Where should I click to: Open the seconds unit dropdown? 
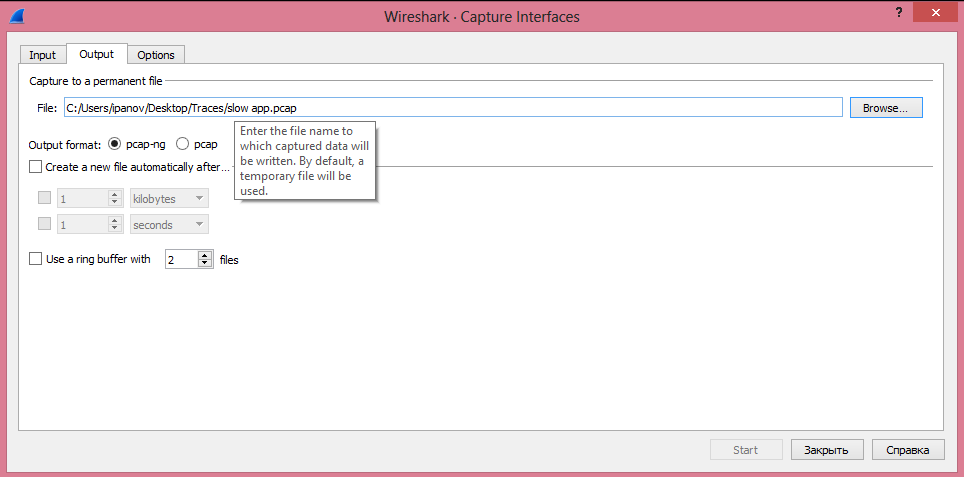tap(169, 225)
